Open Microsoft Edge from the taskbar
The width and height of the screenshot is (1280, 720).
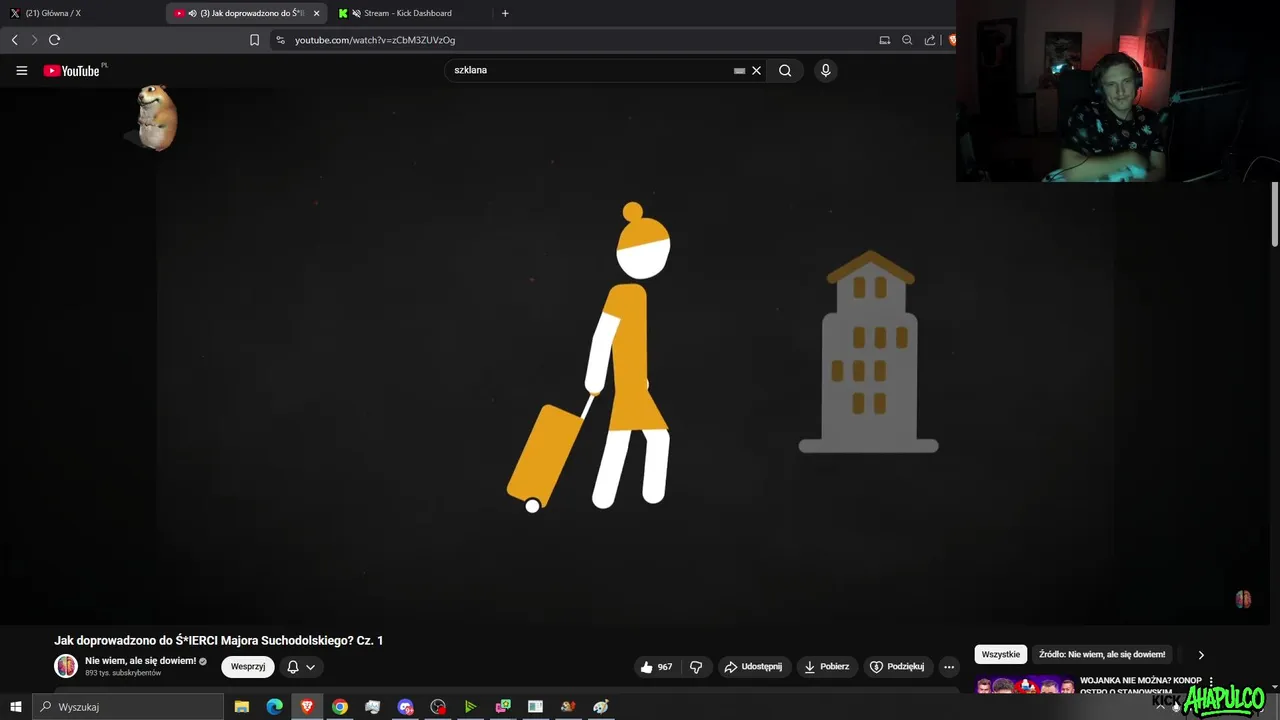point(274,707)
